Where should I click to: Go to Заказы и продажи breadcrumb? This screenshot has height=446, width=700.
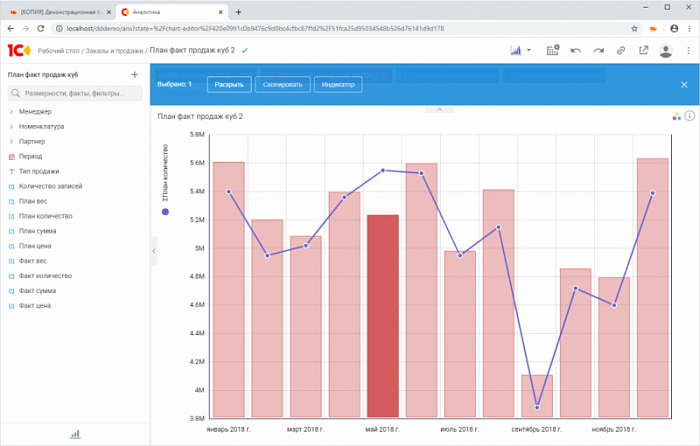[114, 50]
